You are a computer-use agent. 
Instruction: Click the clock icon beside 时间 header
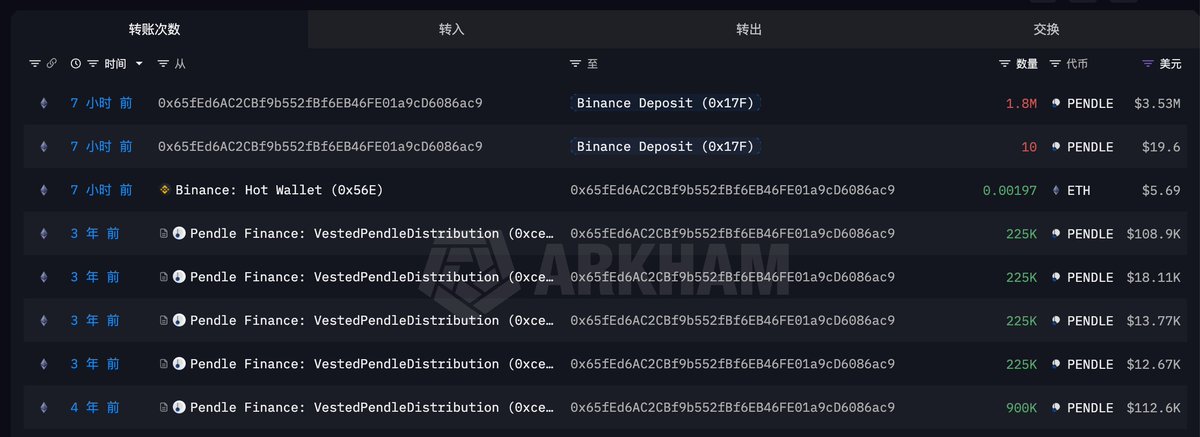(x=75, y=64)
